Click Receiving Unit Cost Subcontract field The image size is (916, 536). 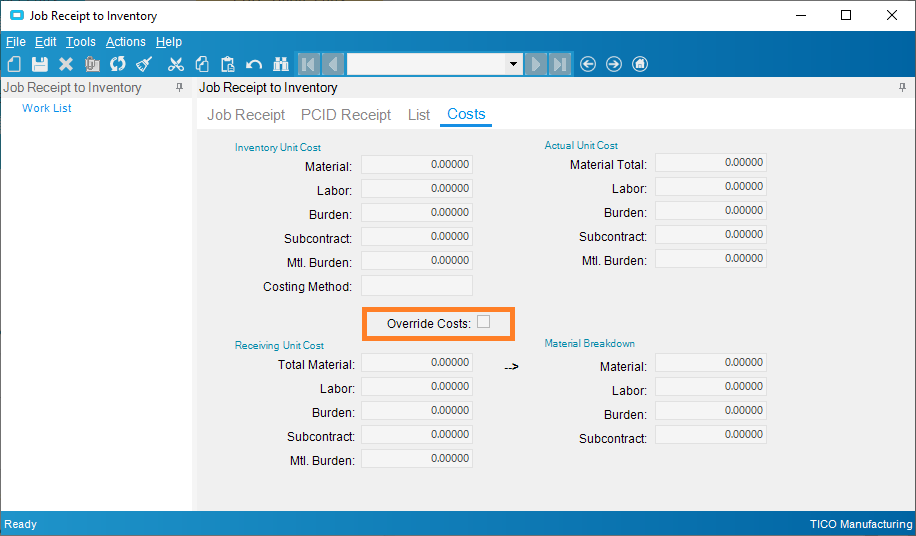[417, 434]
